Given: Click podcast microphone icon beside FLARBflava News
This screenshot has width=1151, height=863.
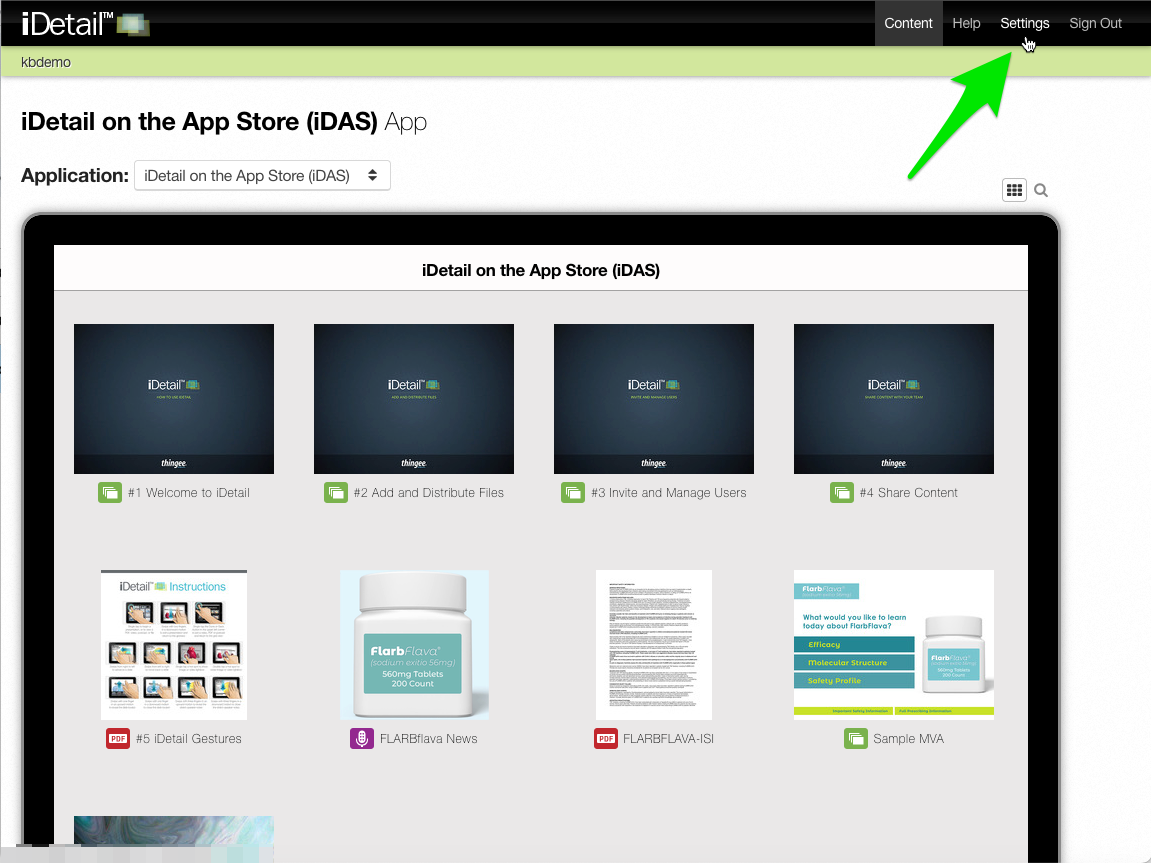Looking at the screenshot, I should point(361,738).
